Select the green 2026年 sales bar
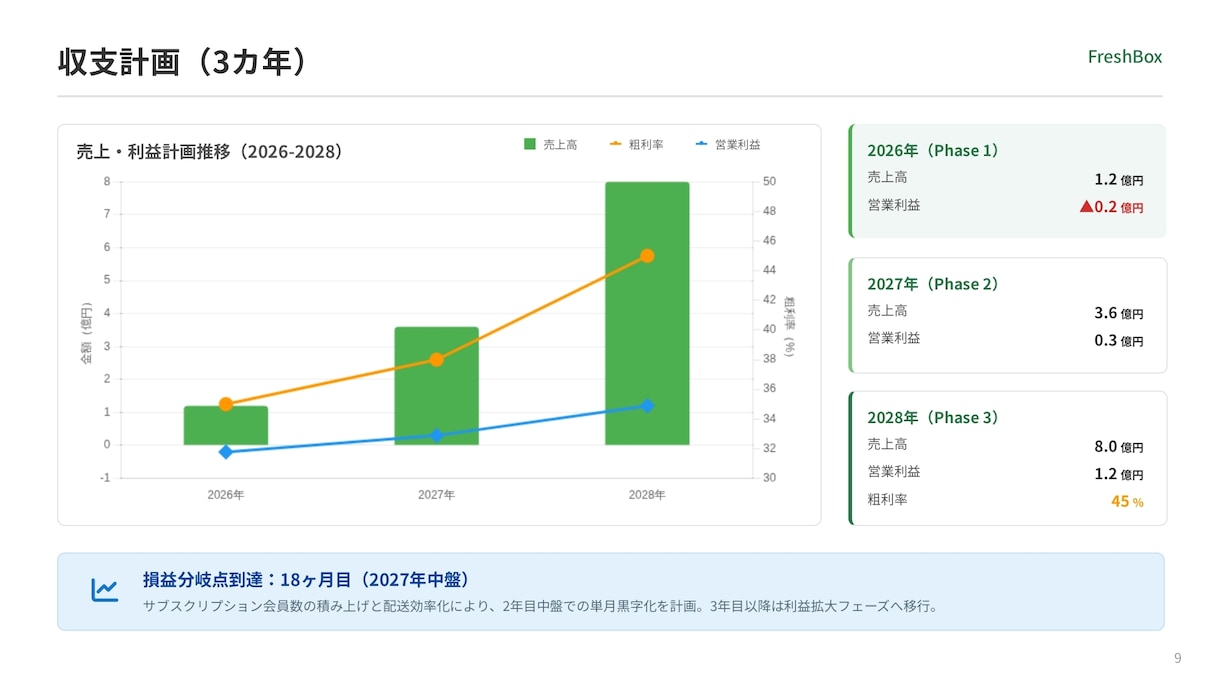The width and height of the screenshot is (1220, 686). pyautogui.click(x=226, y=425)
